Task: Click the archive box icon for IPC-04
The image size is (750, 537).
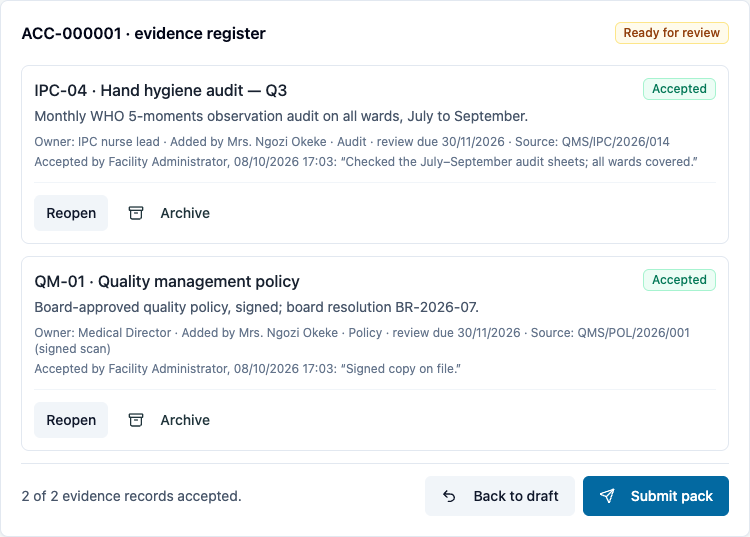Action: coord(136,213)
